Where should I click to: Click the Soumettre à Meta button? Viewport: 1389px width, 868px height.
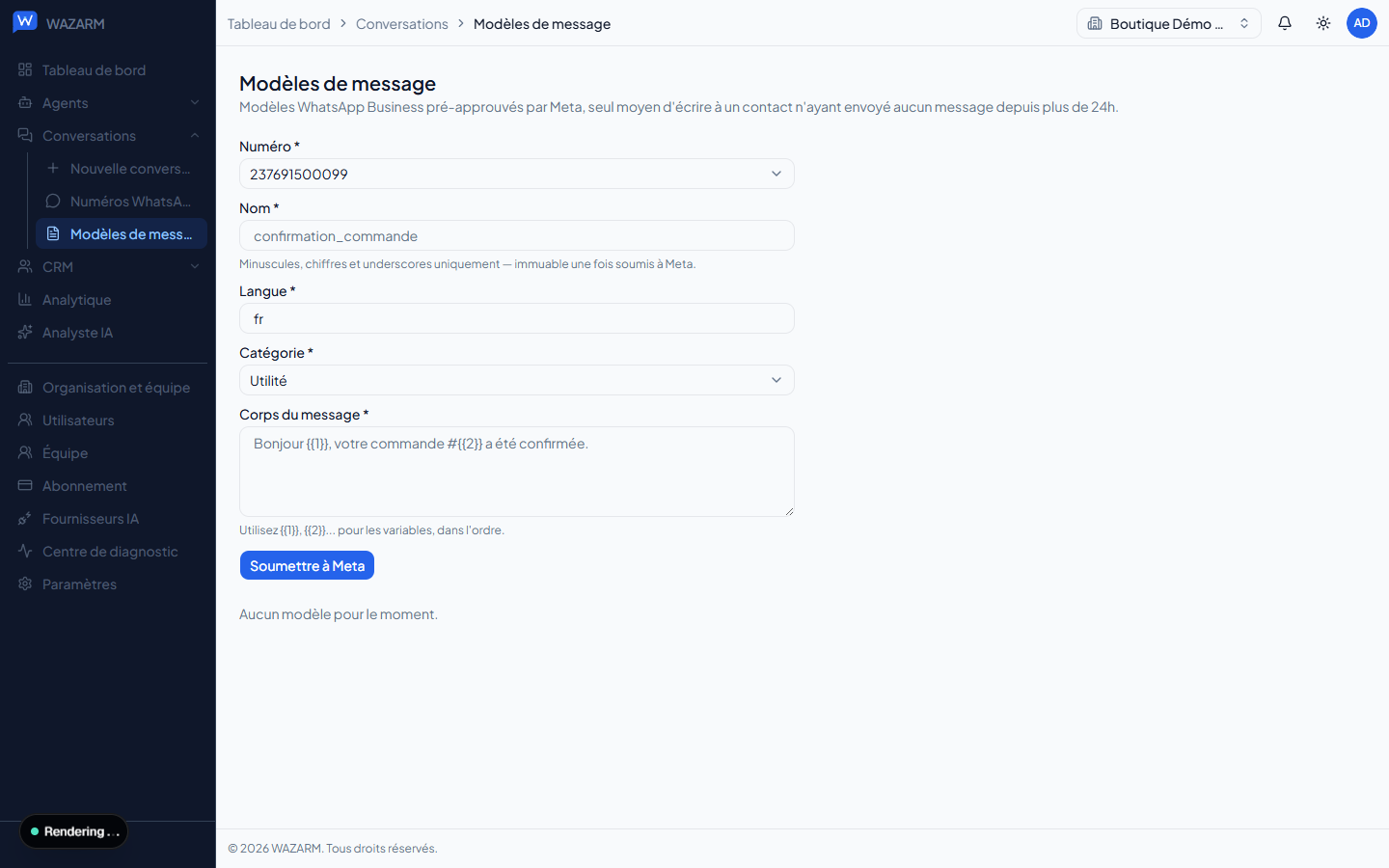coord(307,566)
